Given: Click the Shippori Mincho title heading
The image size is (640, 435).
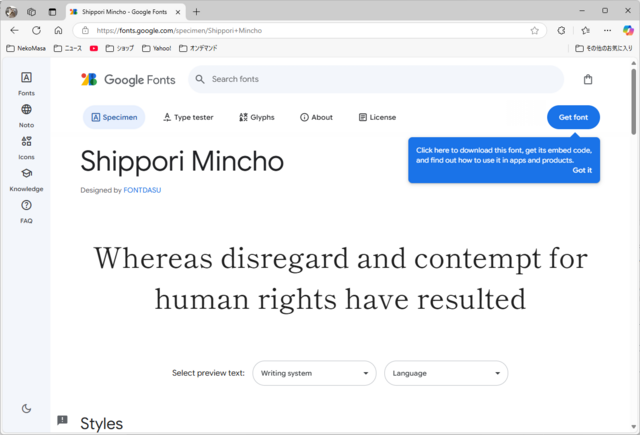Looking at the screenshot, I should click(182, 161).
